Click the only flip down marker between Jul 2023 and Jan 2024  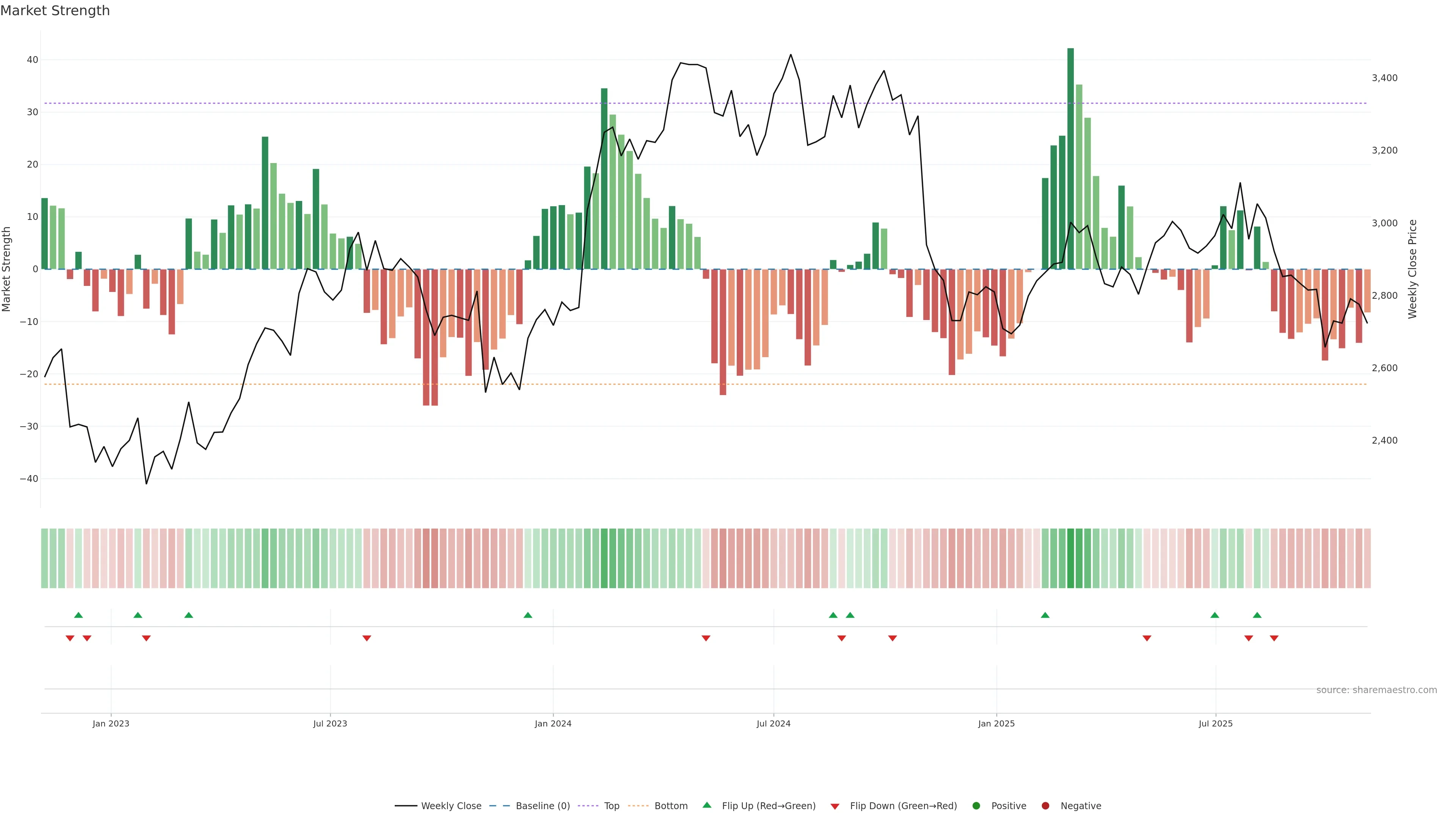pos(367,638)
